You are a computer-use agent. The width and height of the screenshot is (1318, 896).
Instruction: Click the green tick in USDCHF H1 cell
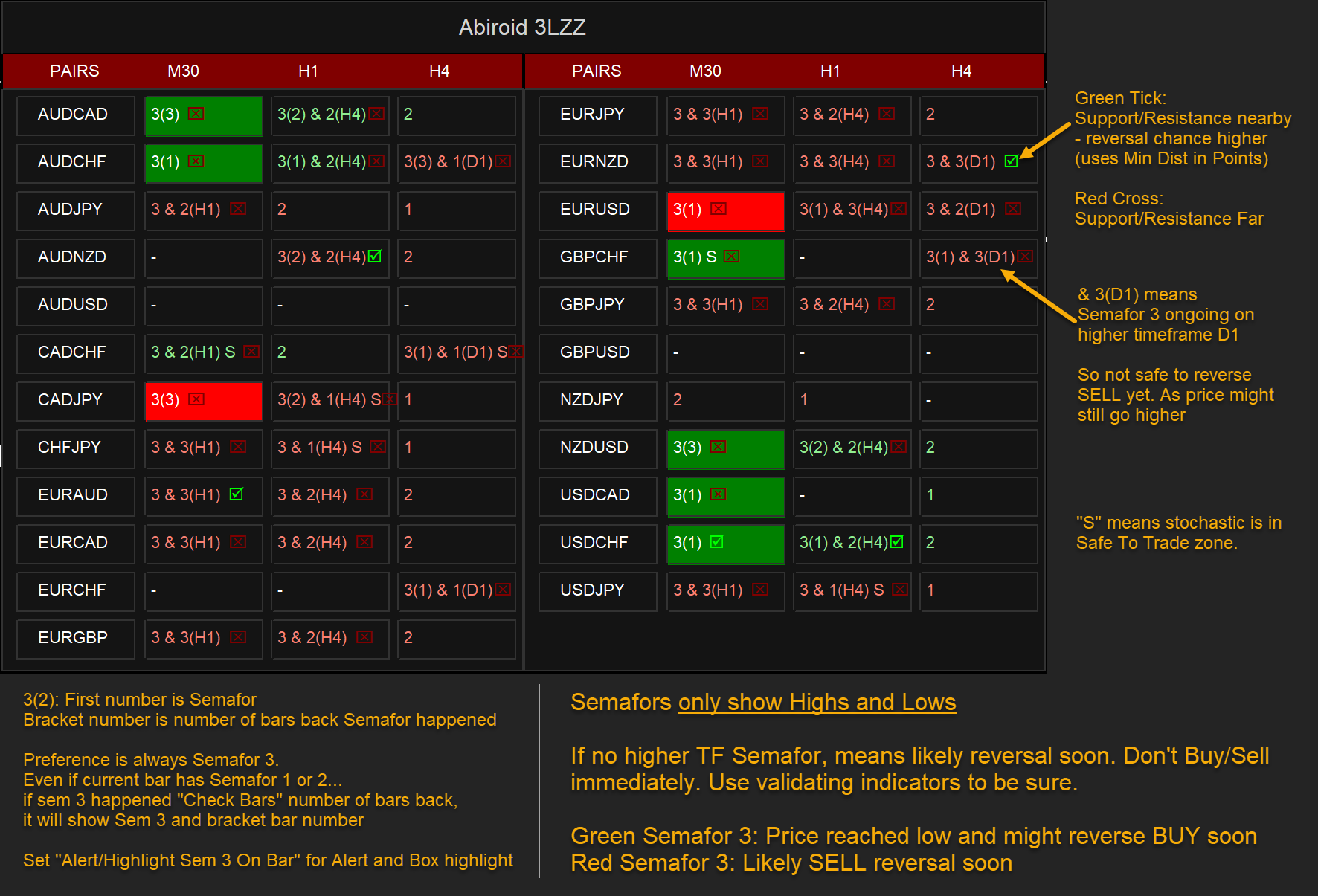tap(897, 542)
